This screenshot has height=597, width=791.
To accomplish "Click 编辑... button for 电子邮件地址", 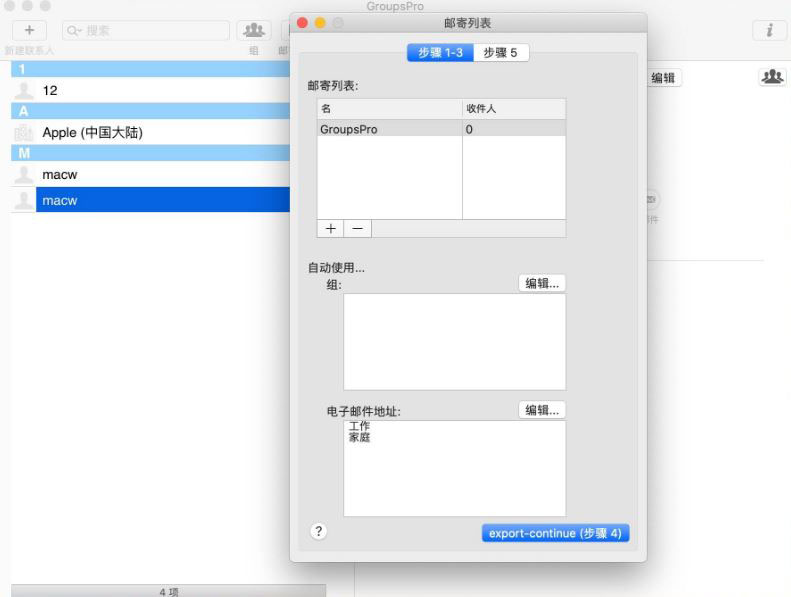I will [x=542, y=410].
